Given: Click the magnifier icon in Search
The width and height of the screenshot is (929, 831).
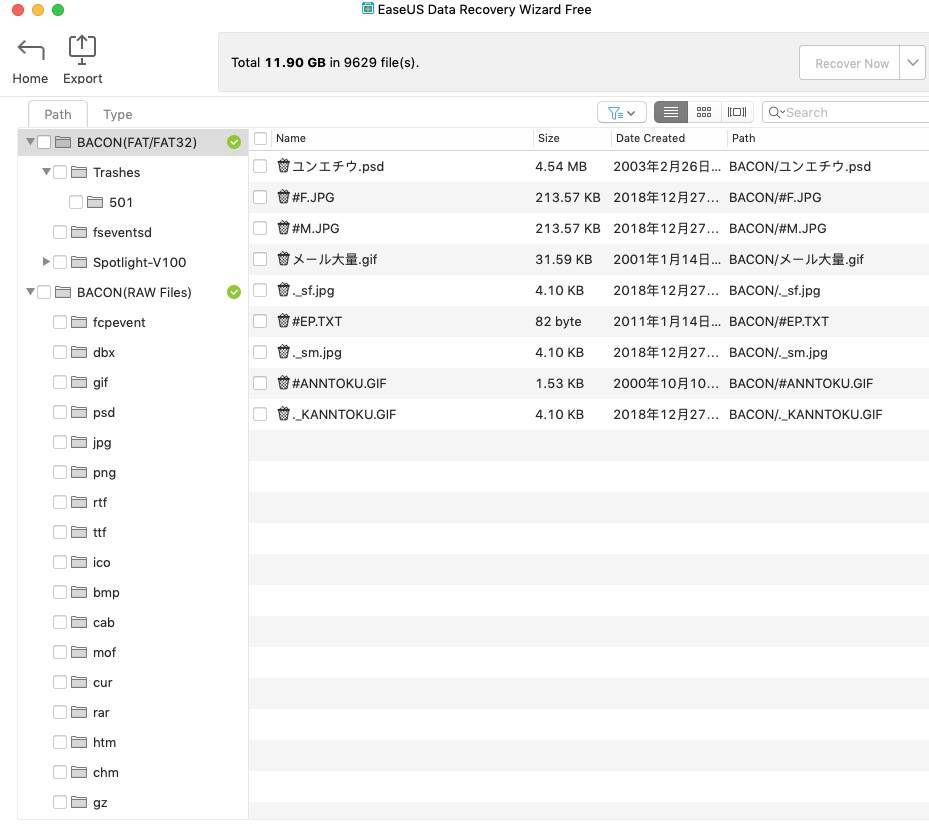Looking at the screenshot, I should [774, 112].
